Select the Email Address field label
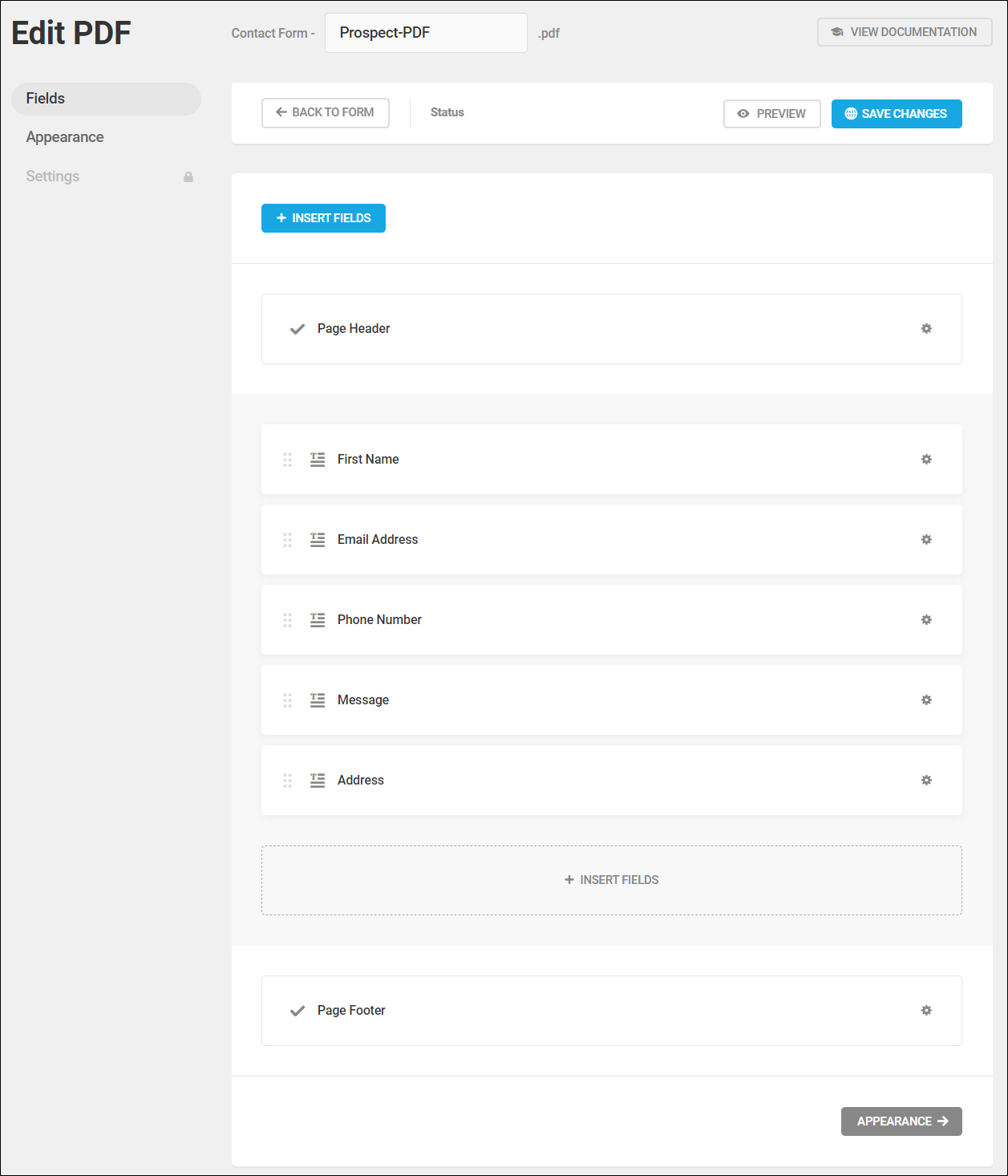 click(x=378, y=540)
